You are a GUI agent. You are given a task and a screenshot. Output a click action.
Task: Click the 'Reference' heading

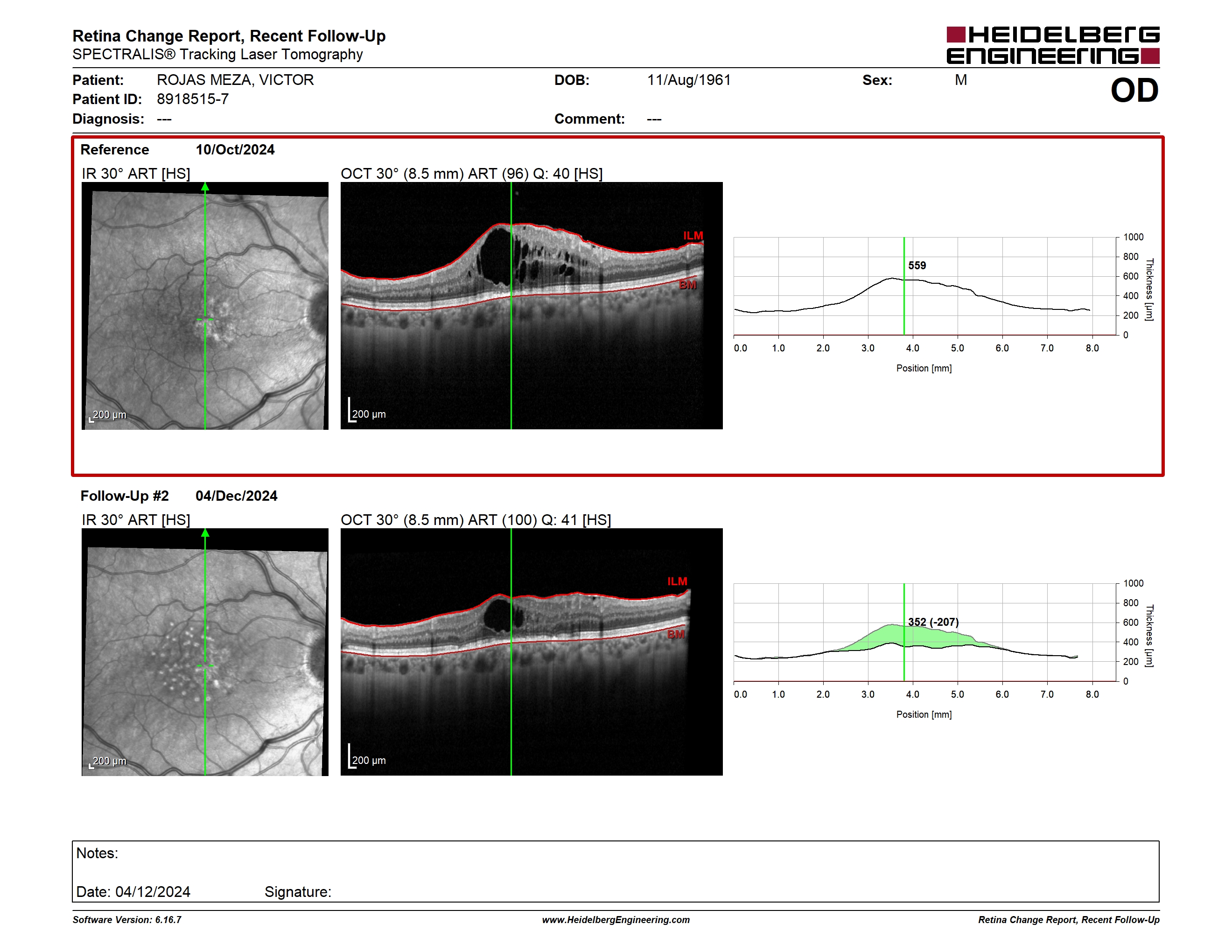(x=114, y=150)
